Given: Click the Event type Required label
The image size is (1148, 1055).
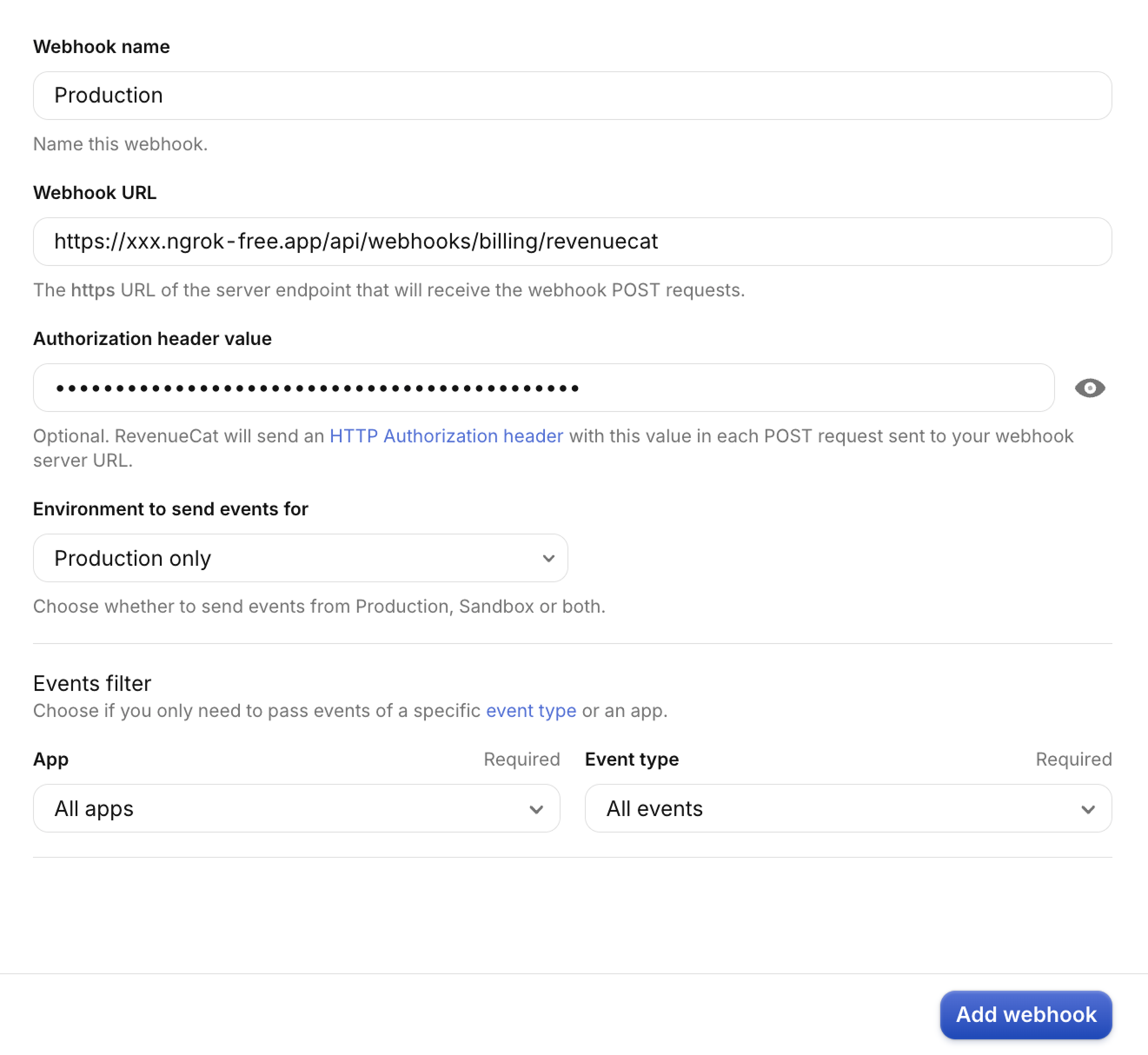Looking at the screenshot, I should [x=1073, y=760].
